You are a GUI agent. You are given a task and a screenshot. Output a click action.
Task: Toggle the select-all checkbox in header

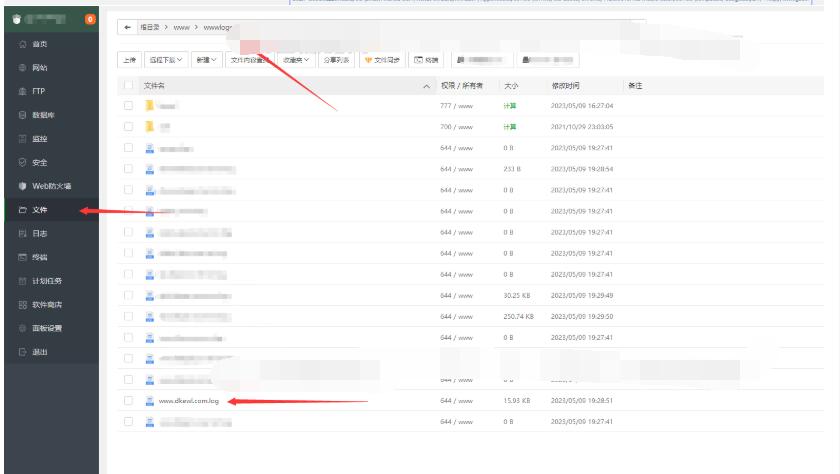pos(128,86)
